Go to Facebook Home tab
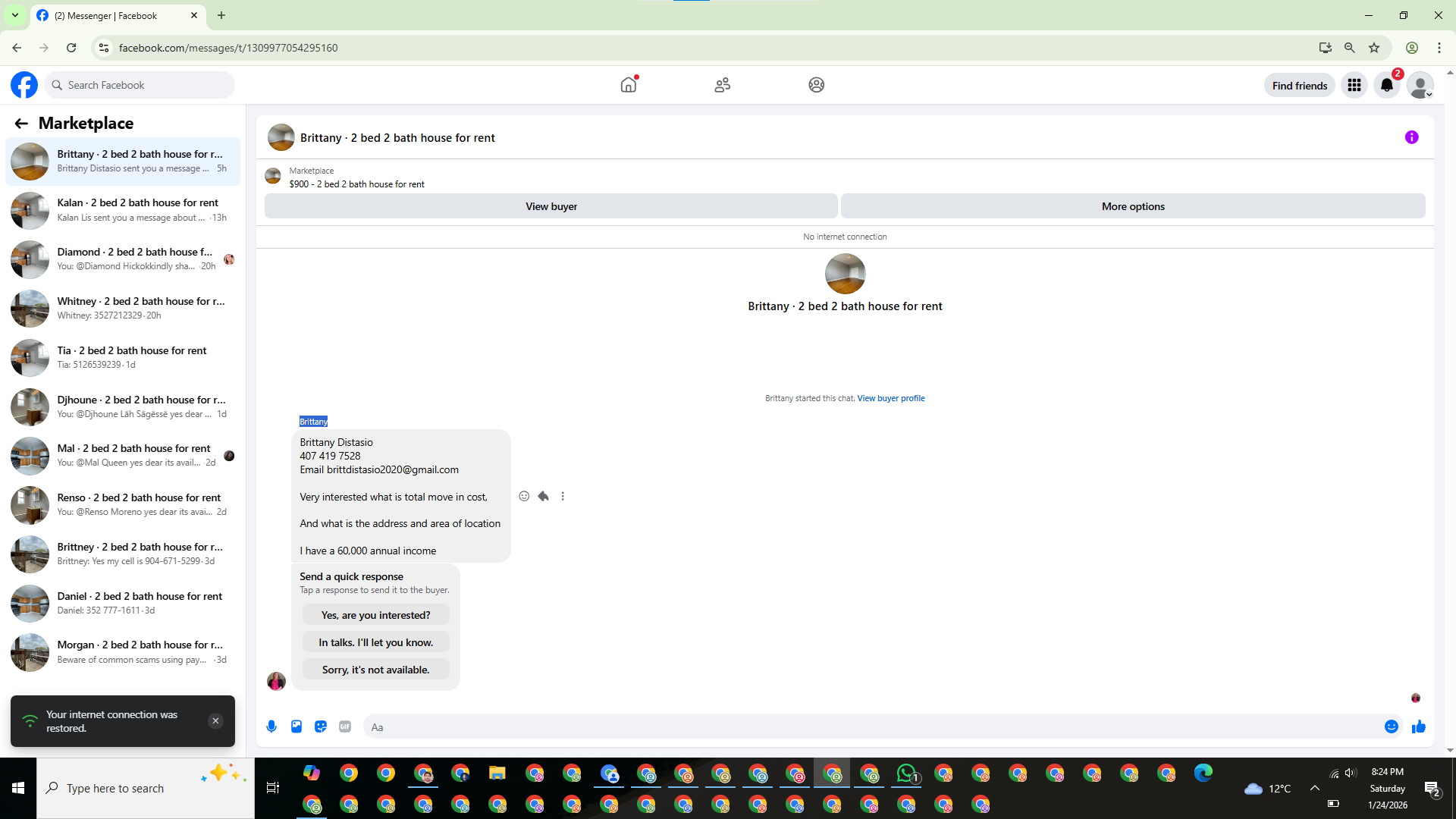 pyautogui.click(x=628, y=85)
